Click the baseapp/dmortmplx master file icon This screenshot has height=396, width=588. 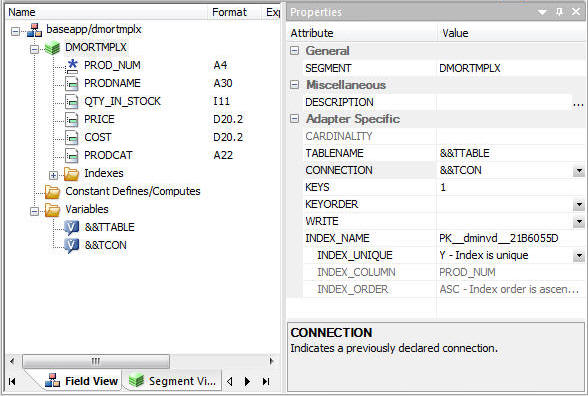(x=34, y=30)
